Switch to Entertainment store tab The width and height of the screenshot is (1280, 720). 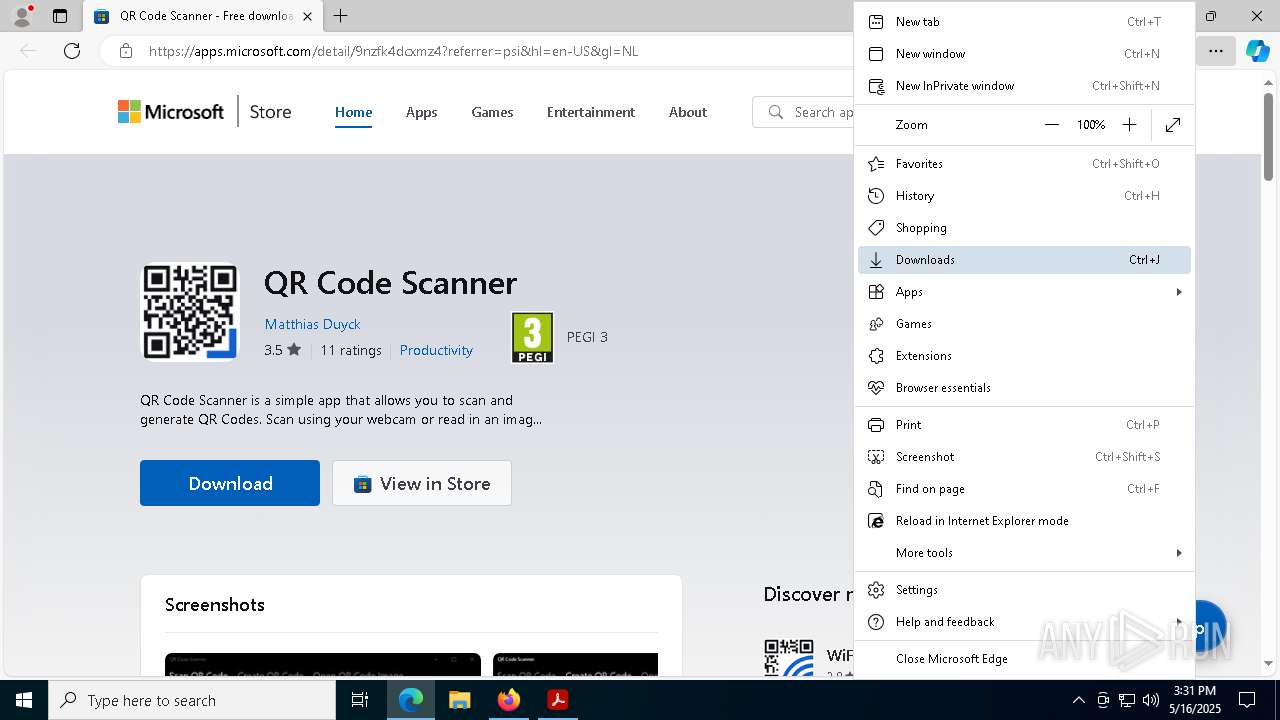coord(591,112)
